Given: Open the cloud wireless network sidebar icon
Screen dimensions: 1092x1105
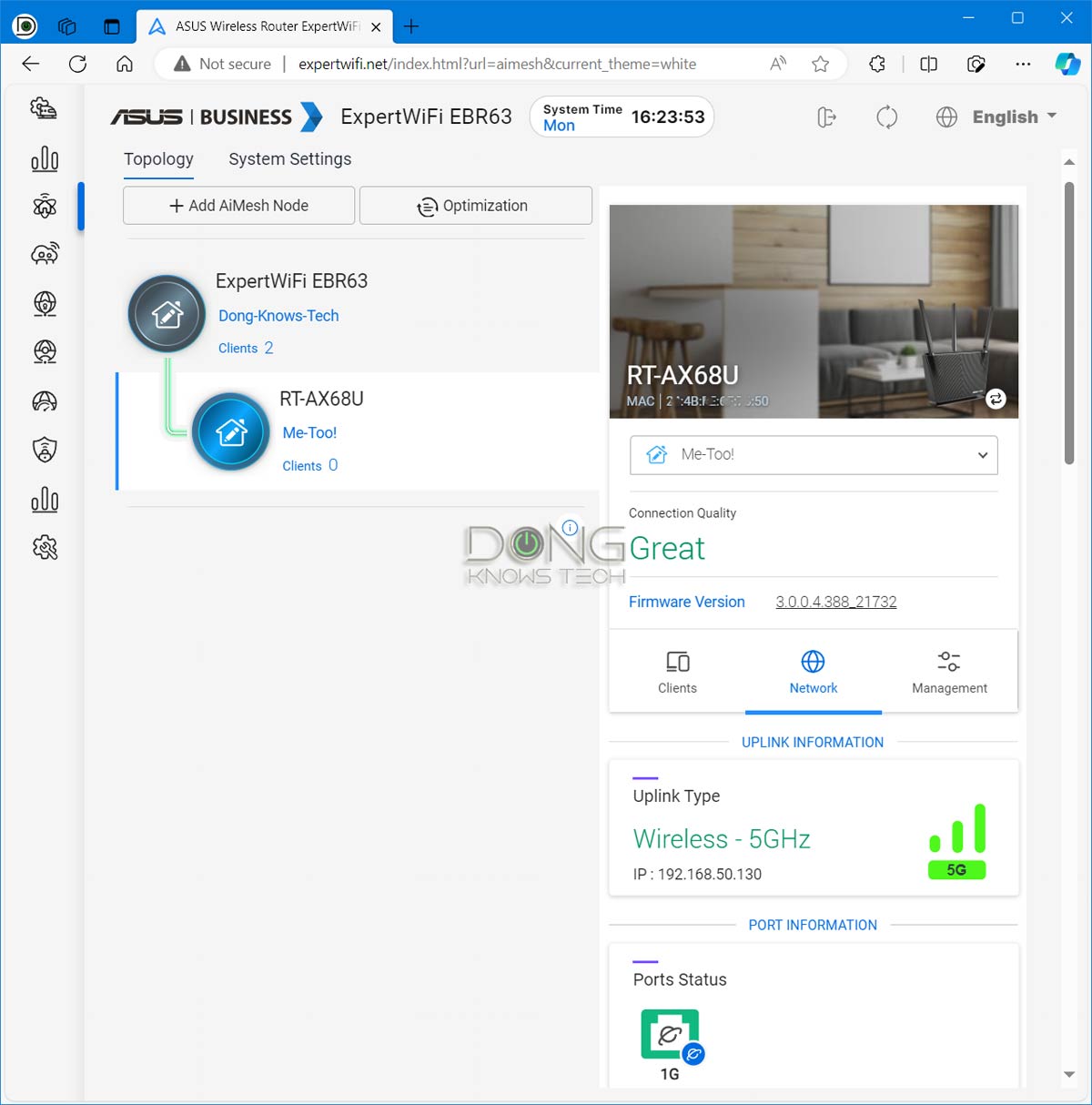Looking at the screenshot, I should coord(44,254).
